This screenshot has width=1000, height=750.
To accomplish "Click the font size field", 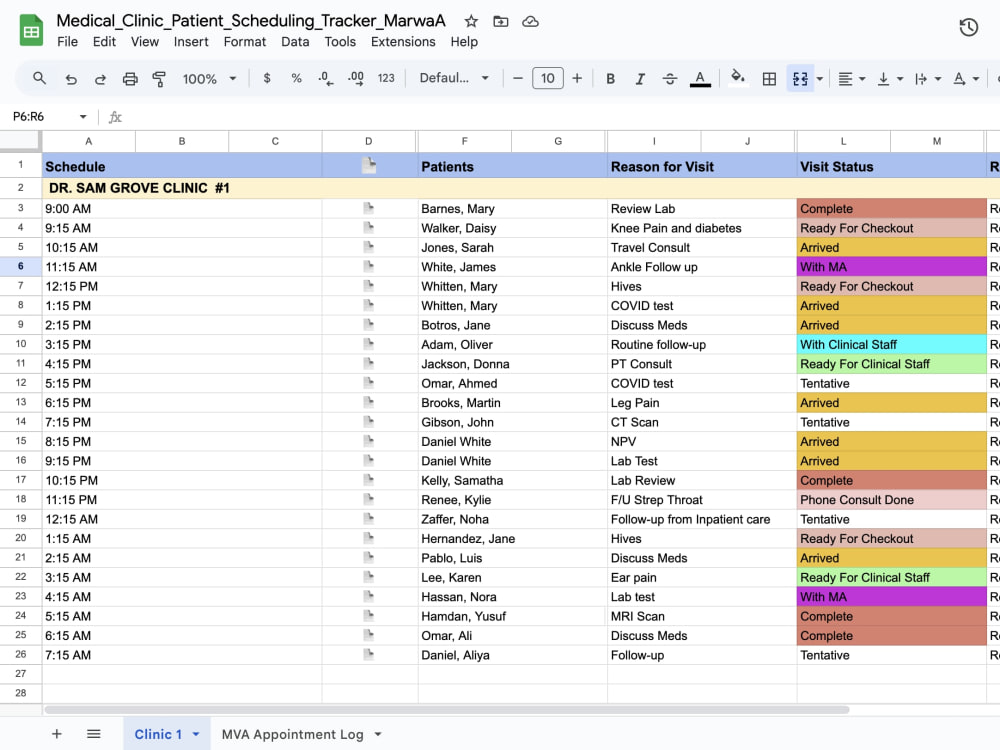I will coord(548,78).
